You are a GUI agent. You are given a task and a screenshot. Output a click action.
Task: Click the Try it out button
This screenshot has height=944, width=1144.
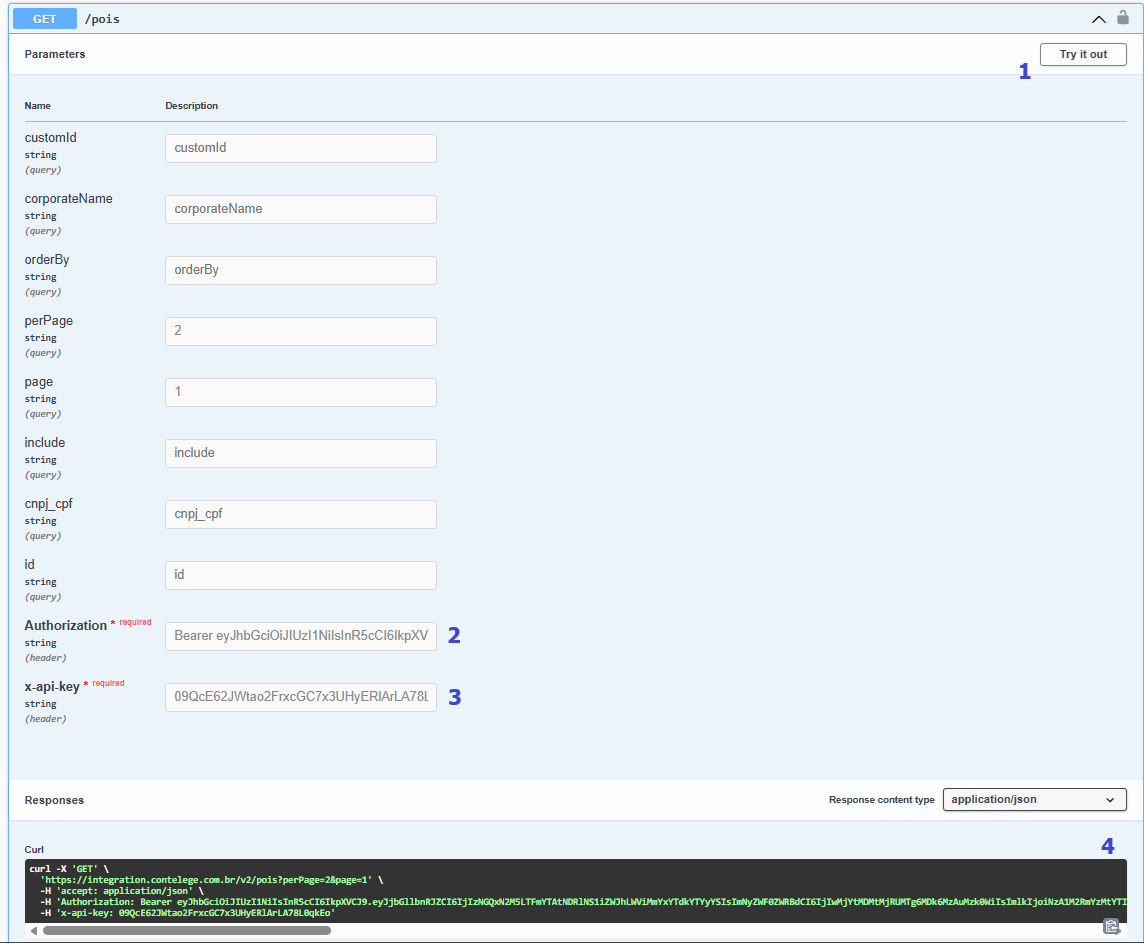point(1083,55)
